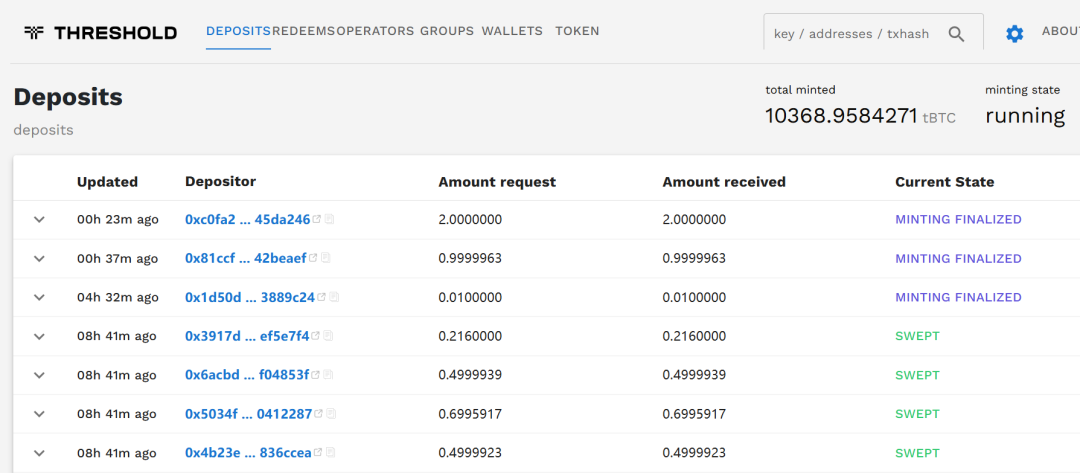Image resolution: width=1080 pixels, height=473 pixels.
Task: Copy address 0x3917d ... ef5e7f4 with copy icon
Action: [329, 336]
